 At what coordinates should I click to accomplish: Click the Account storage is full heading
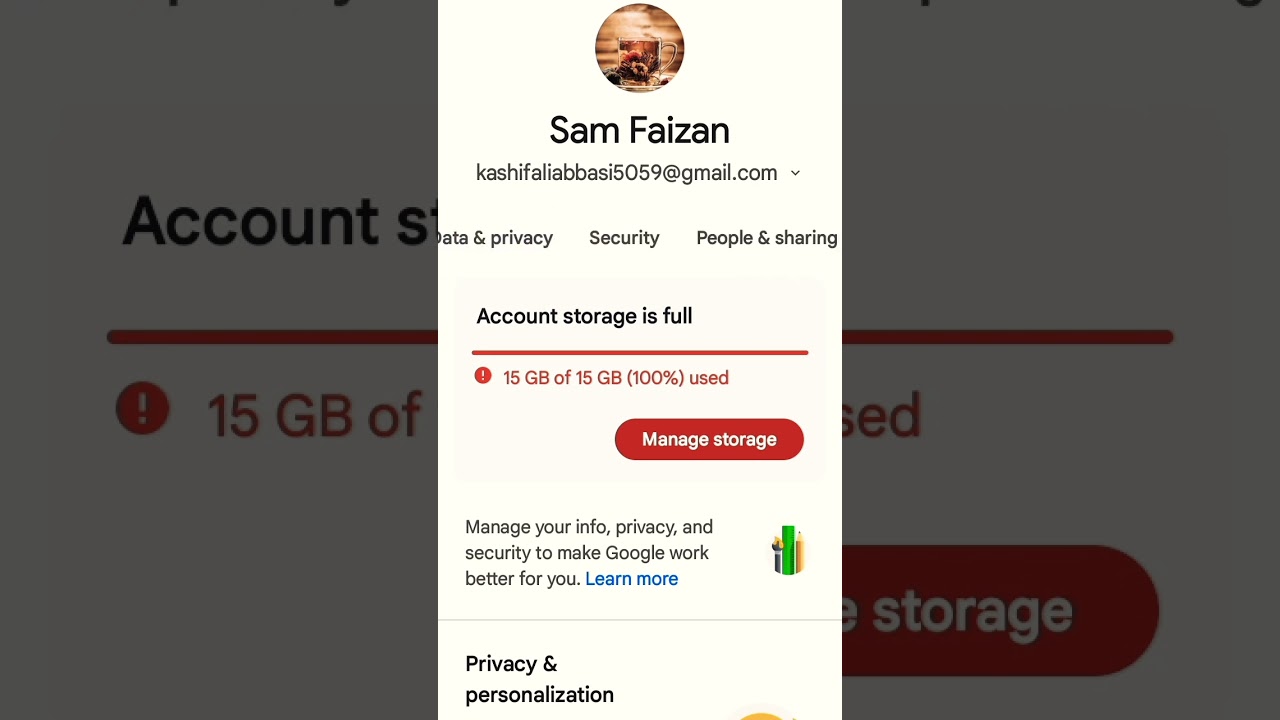tap(584, 316)
